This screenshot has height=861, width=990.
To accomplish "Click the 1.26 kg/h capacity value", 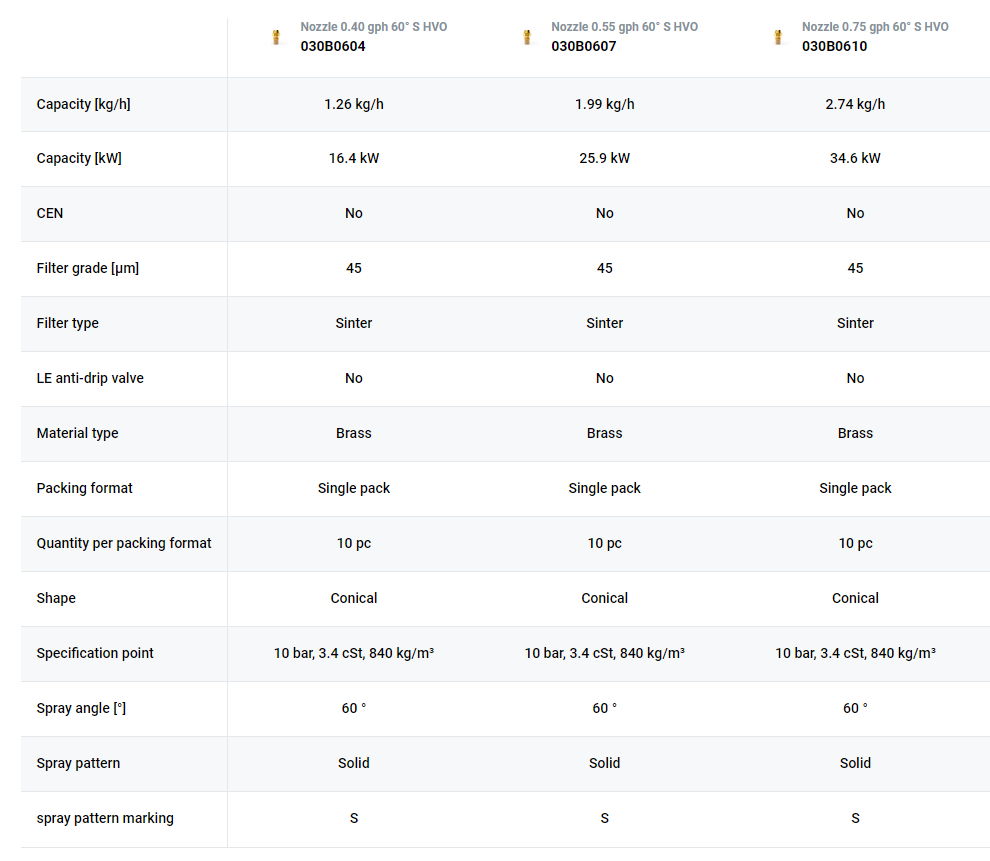I will [354, 104].
